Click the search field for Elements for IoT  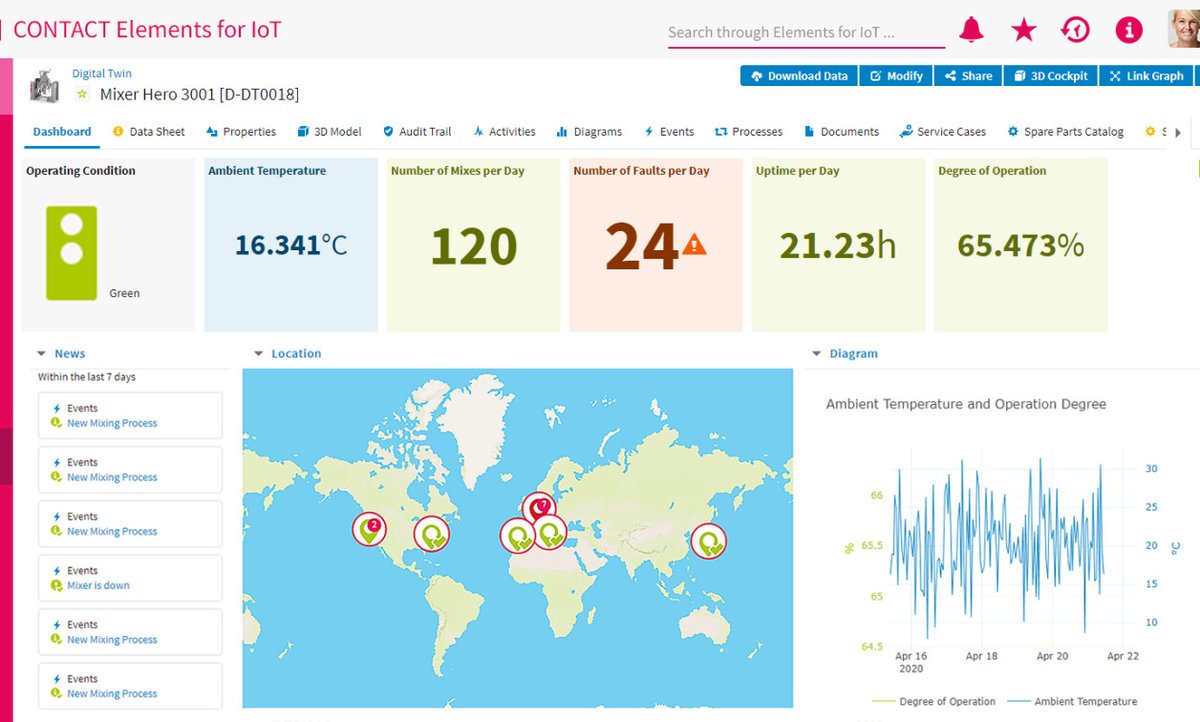point(806,31)
